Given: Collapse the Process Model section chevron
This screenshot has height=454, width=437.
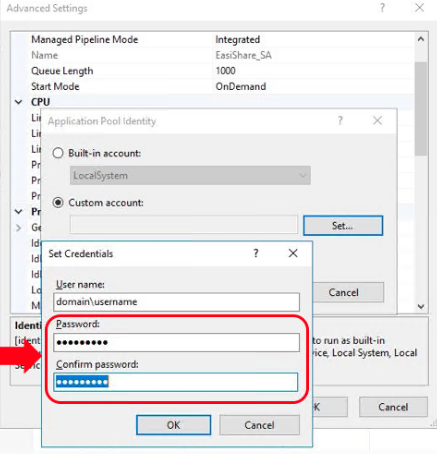Looking at the screenshot, I should coord(19,212).
